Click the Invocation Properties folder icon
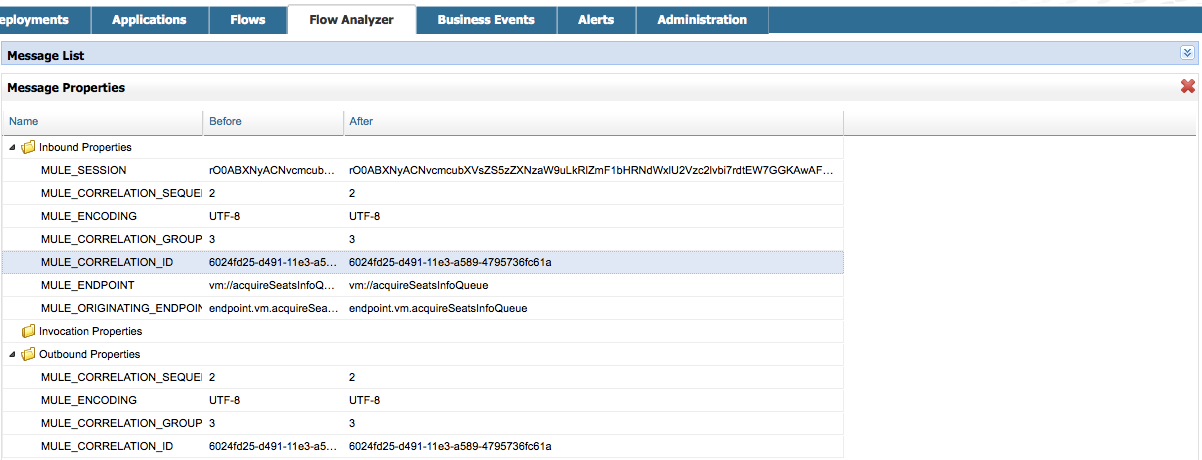 [28, 331]
